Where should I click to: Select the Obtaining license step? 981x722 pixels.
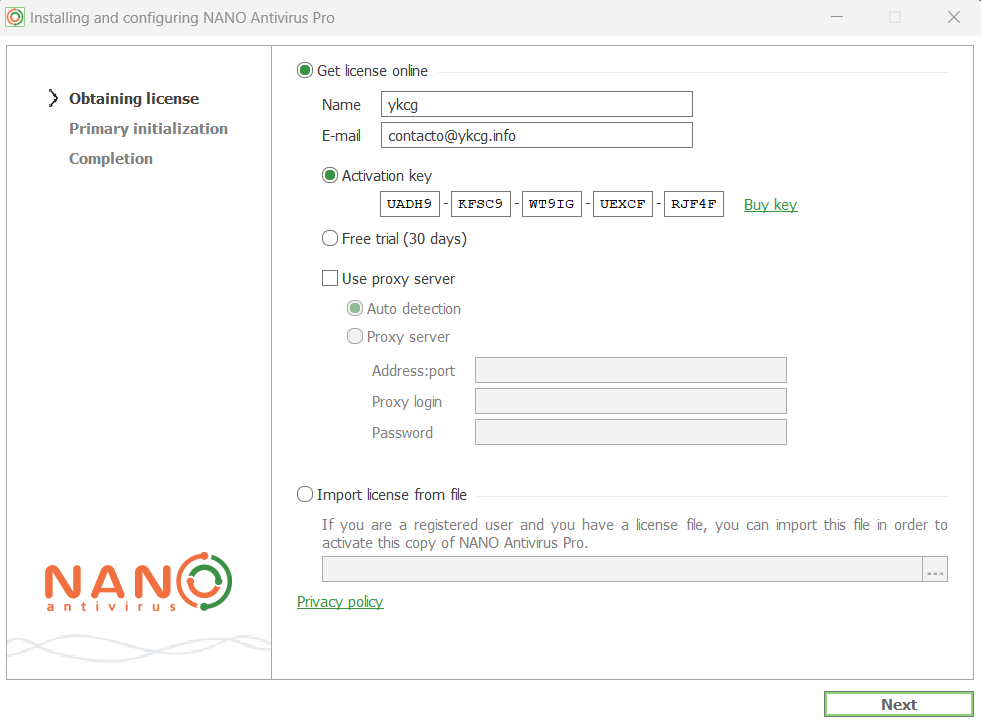point(134,99)
